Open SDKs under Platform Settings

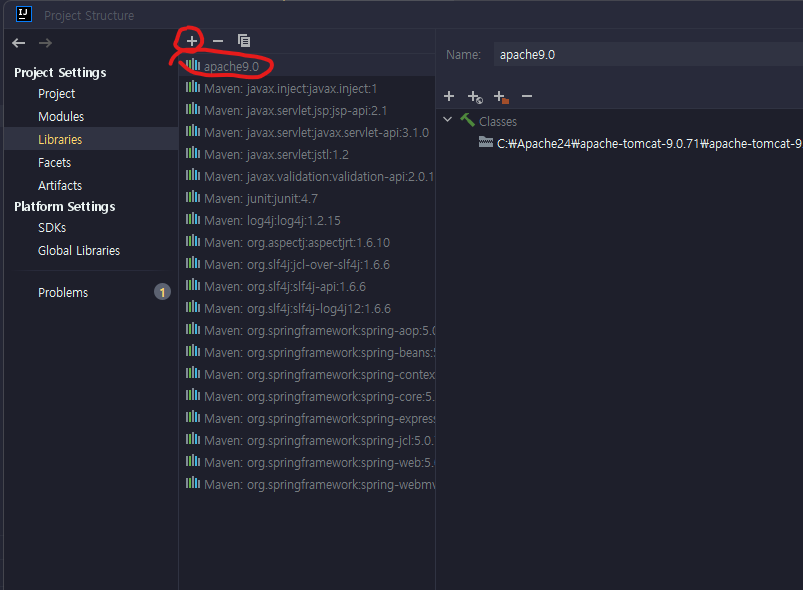pos(52,227)
